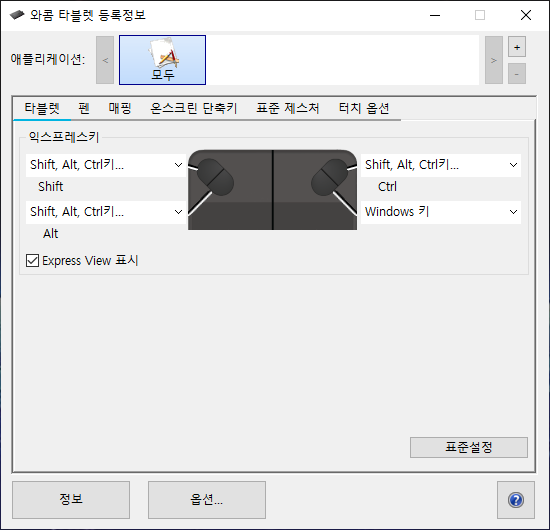The width and height of the screenshot is (550, 530).
Task: Remove application with the minus button
Action: 517,74
